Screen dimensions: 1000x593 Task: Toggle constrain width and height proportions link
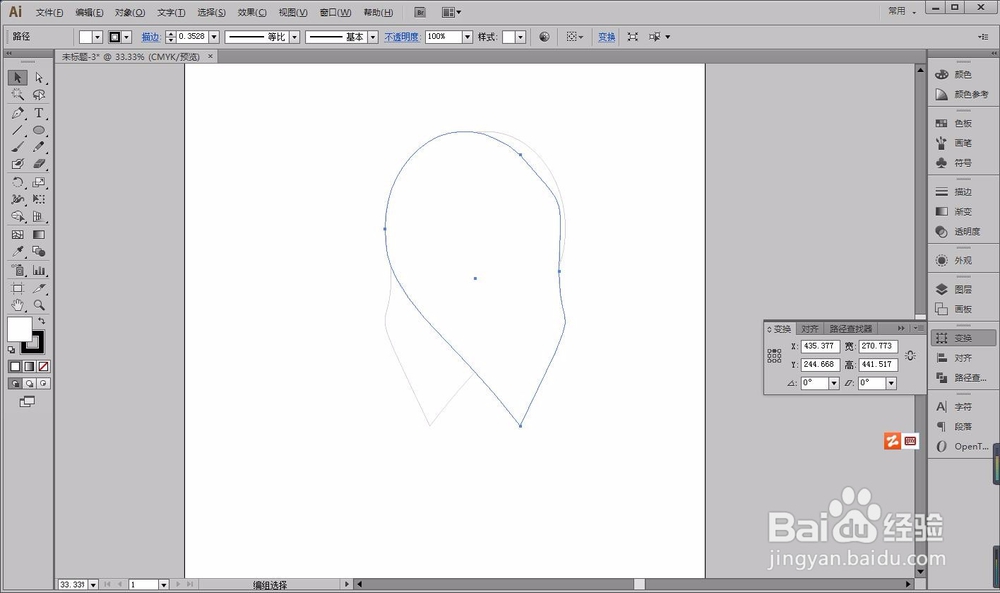[910, 356]
